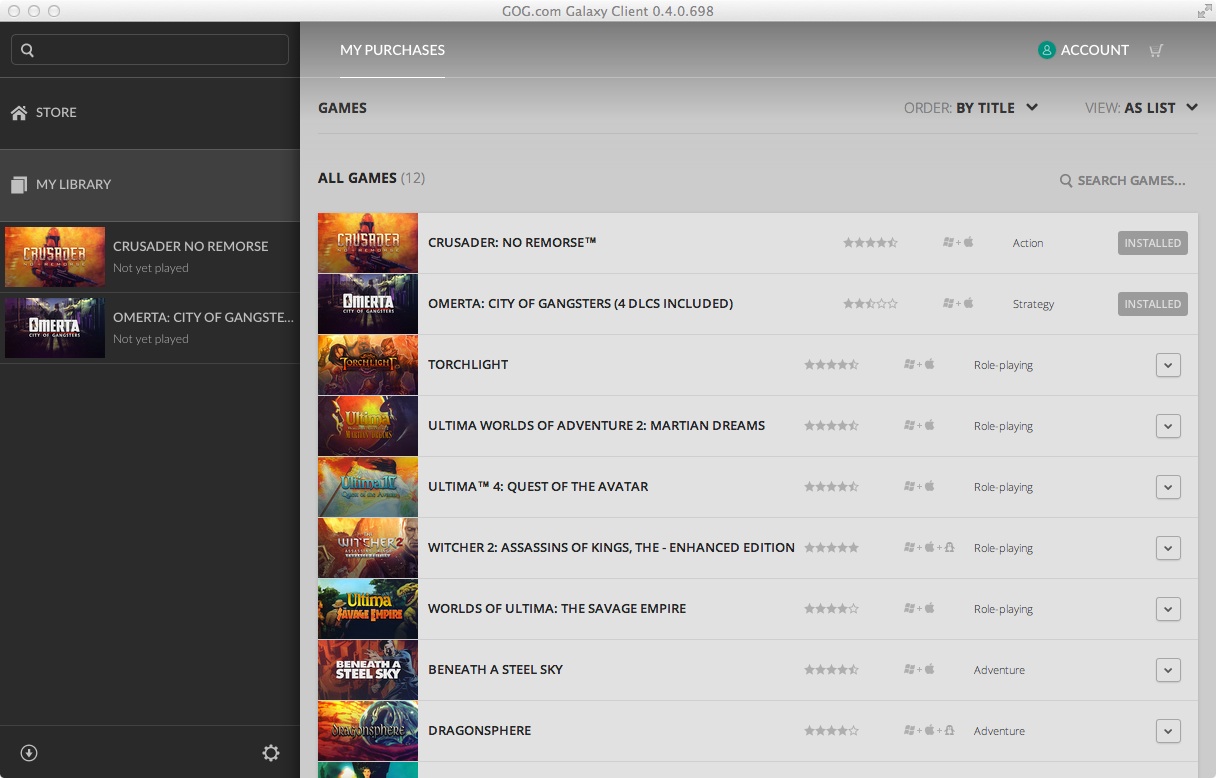Click 'Ultima Worlds of Adventure 2' title

596,426
